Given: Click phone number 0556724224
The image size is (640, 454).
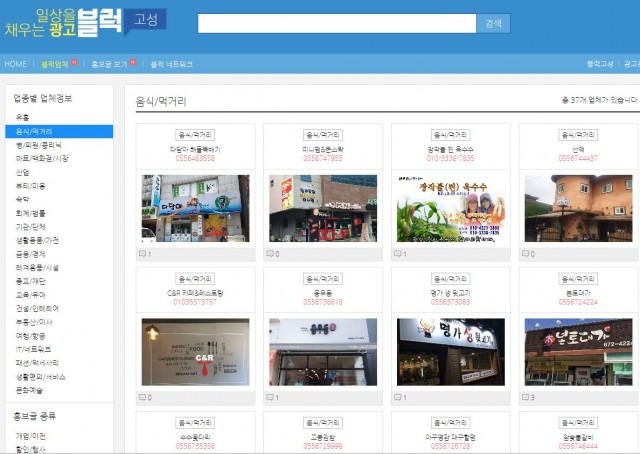Looking at the screenshot, I should (x=578, y=302).
